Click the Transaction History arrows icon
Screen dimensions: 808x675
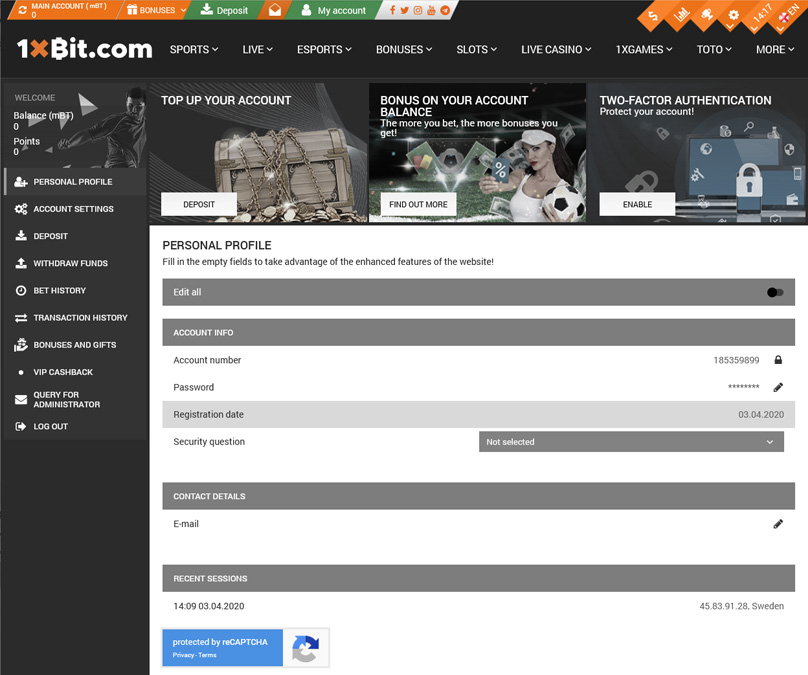21,318
